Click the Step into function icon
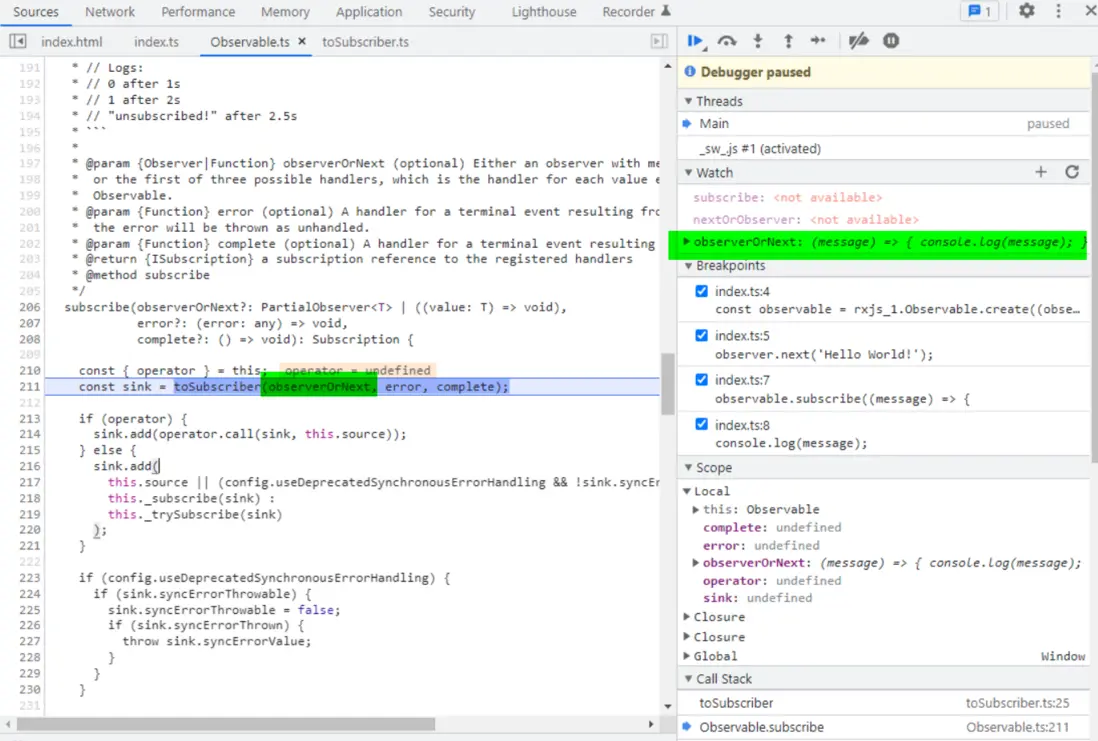 [x=758, y=41]
